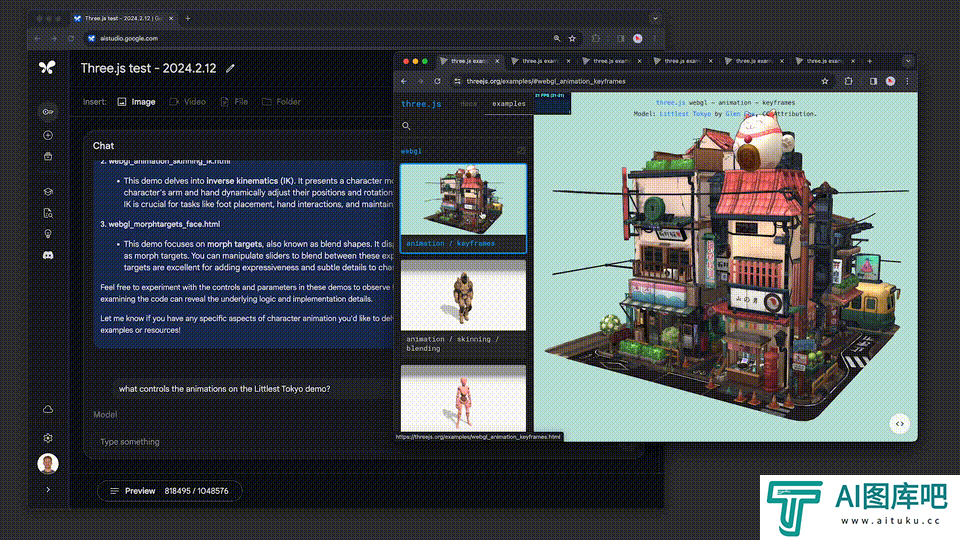The width and height of the screenshot is (960, 540).
Task: Click the Preview token count button
Action: pos(169,491)
